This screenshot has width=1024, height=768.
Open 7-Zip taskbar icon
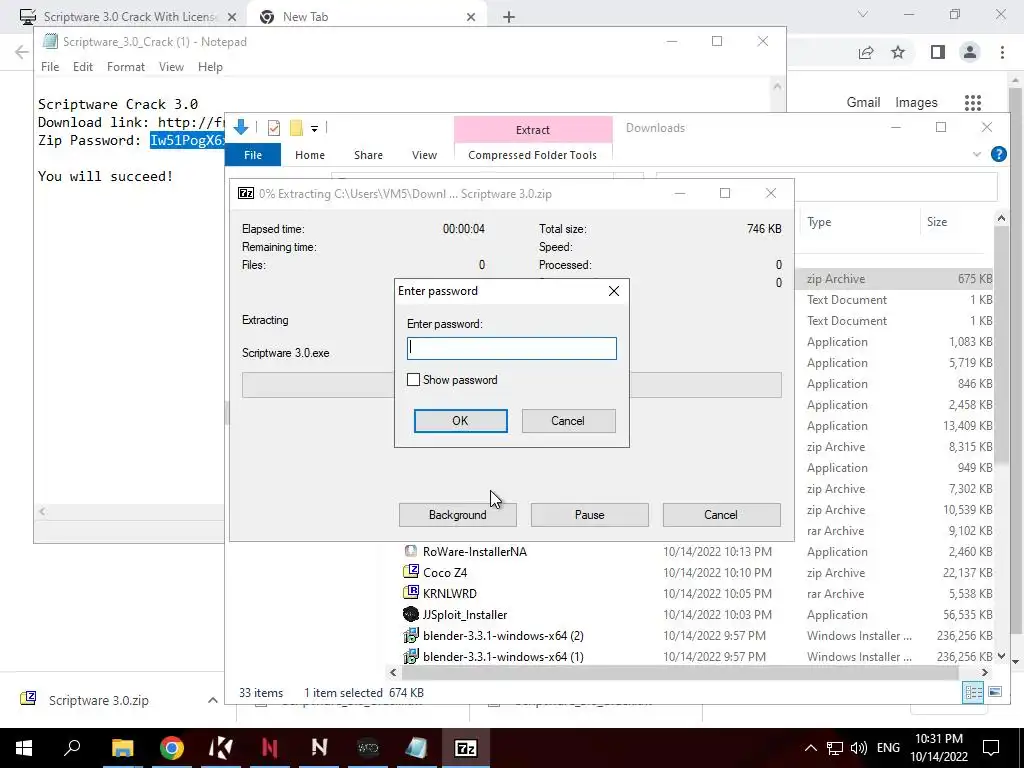pos(465,748)
